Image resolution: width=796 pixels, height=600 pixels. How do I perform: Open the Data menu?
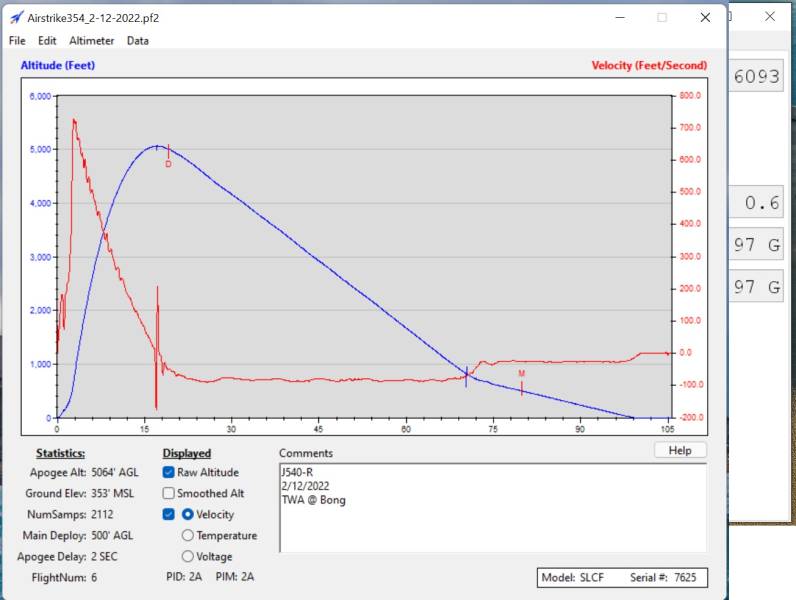pyautogui.click(x=138, y=41)
